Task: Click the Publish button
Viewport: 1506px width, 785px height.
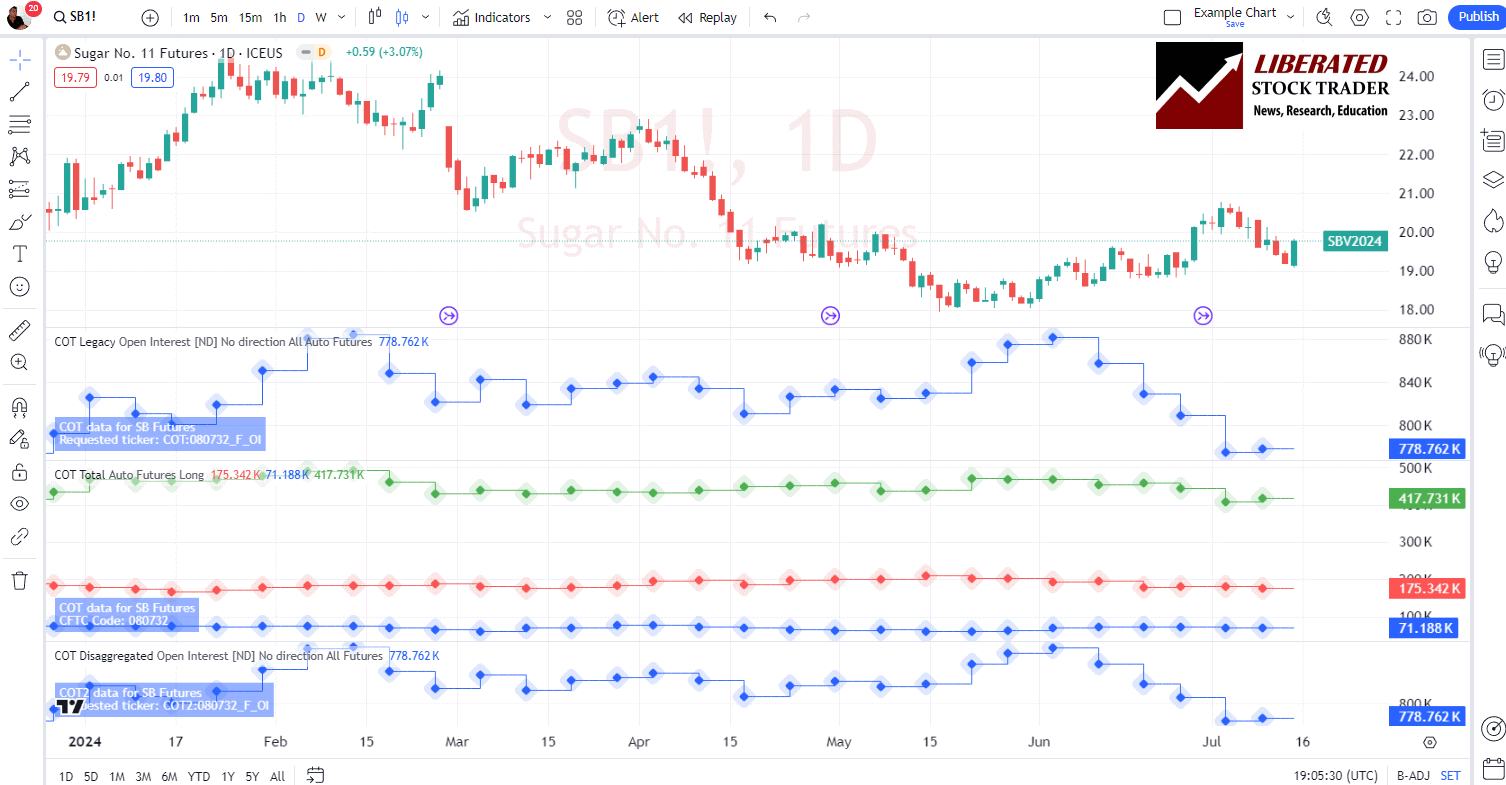Action: pyautogui.click(x=1477, y=17)
